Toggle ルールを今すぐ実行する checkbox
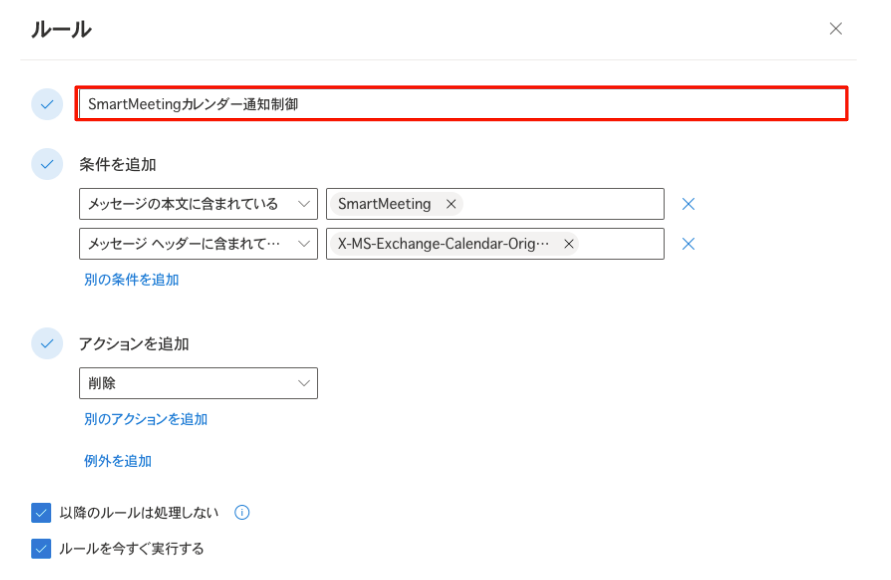 pos(41,549)
